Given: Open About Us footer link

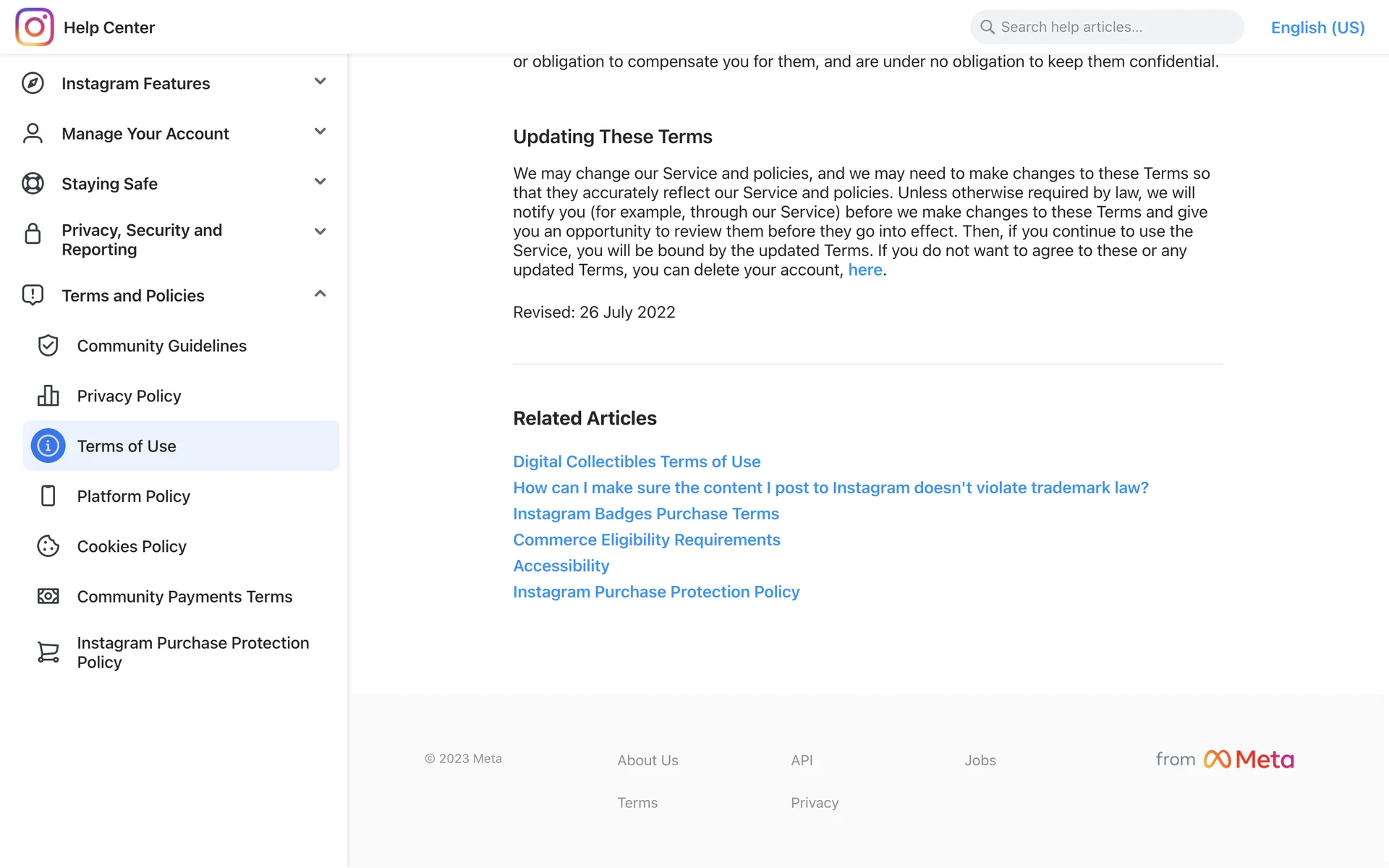Looking at the screenshot, I should 647,760.
